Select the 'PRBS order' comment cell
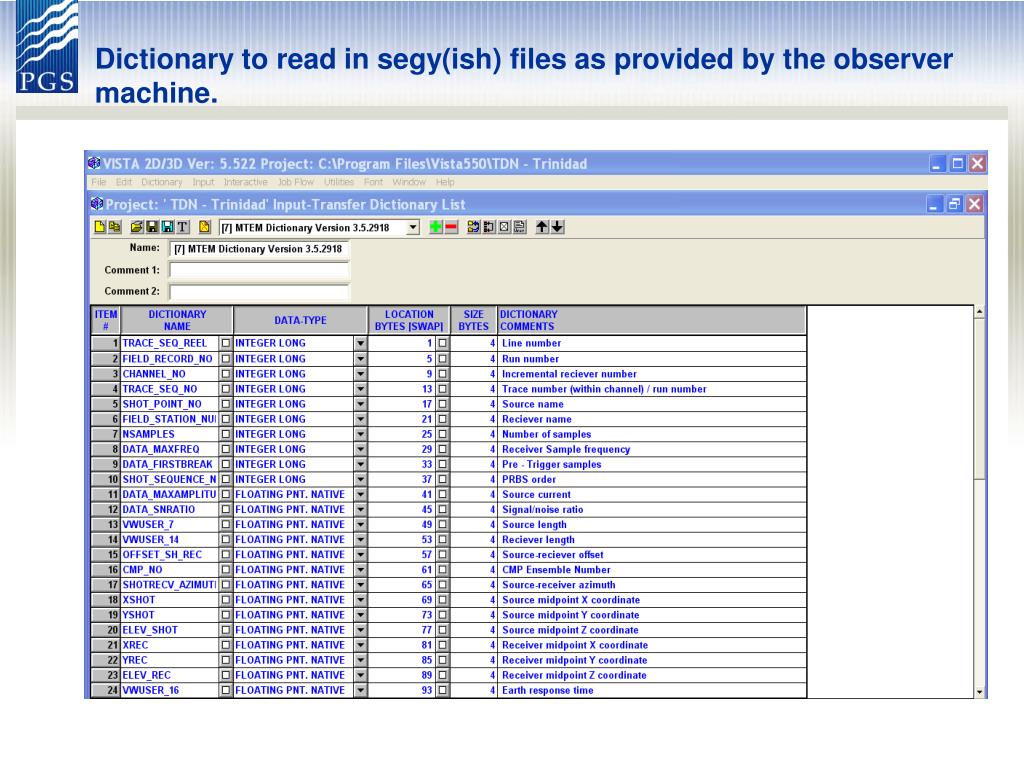 pyautogui.click(x=652, y=479)
